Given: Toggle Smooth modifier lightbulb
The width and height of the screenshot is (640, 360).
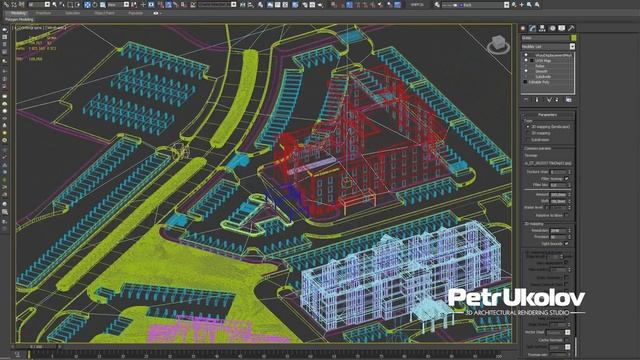Looking at the screenshot, I should (526, 71).
